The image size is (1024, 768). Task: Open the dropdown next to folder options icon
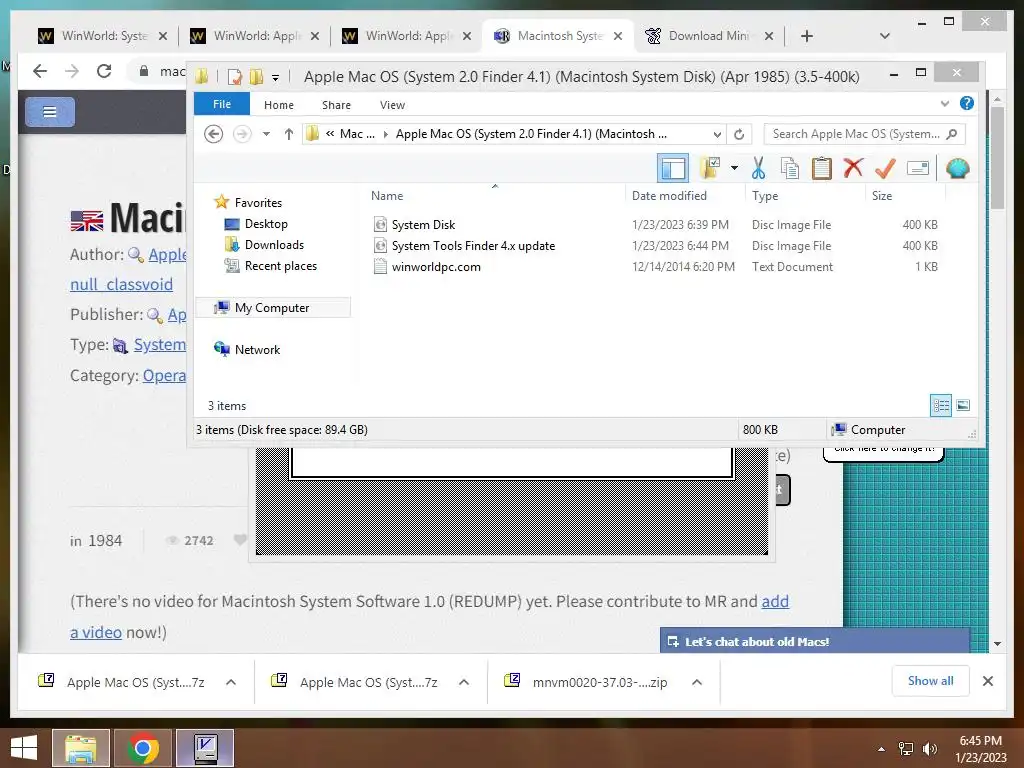(x=735, y=168)
